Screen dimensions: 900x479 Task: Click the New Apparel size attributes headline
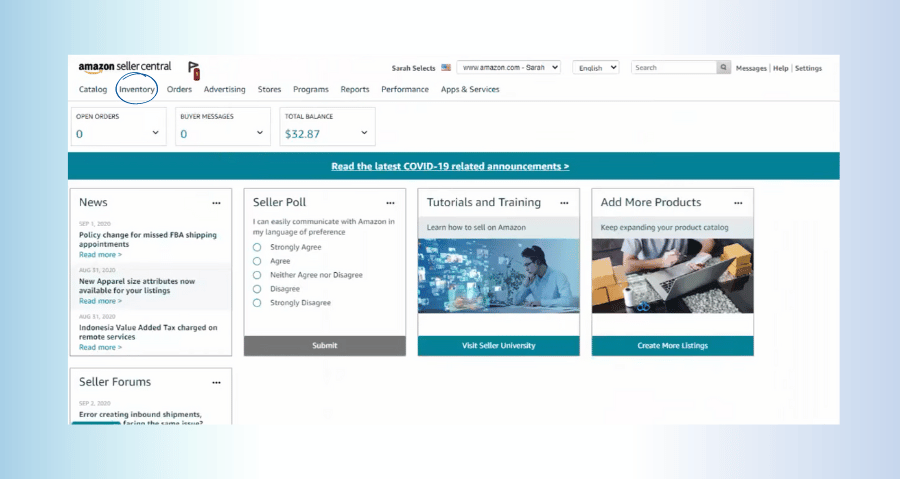[137, 286]
